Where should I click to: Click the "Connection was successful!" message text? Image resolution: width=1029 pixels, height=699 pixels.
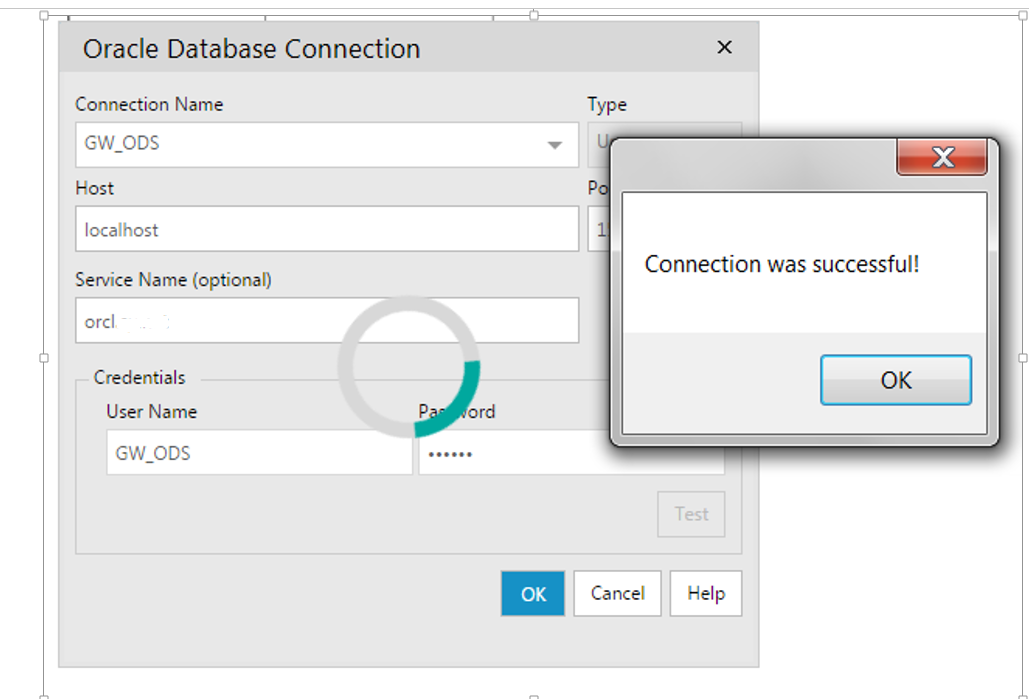782,264
